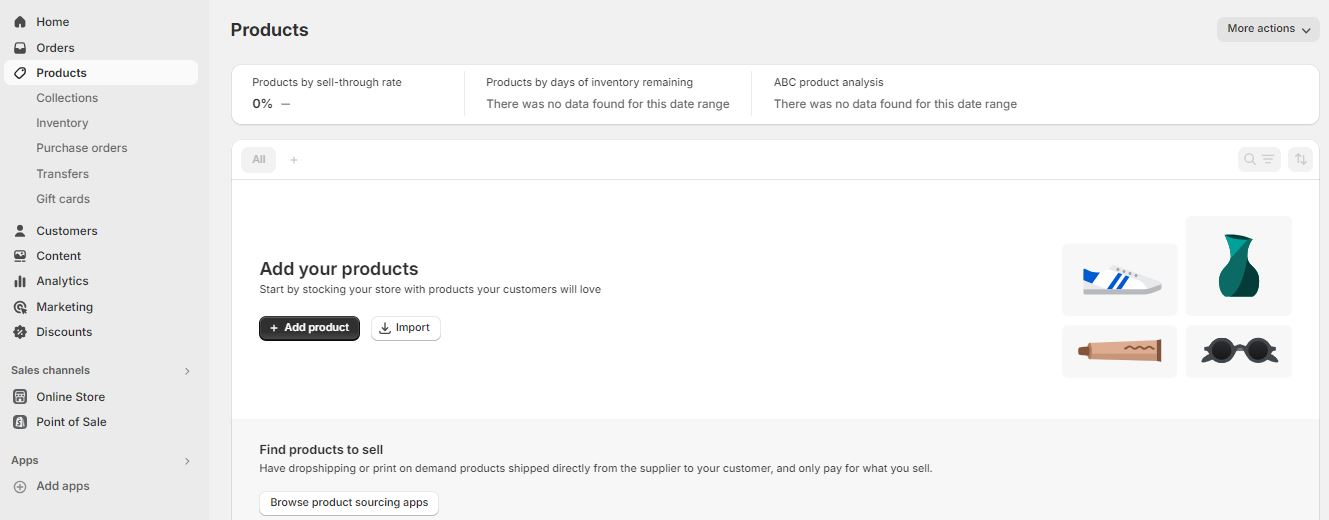Click the sneaker product illustration
This screenshot has height=520, width=1329.
point(1120,279)
